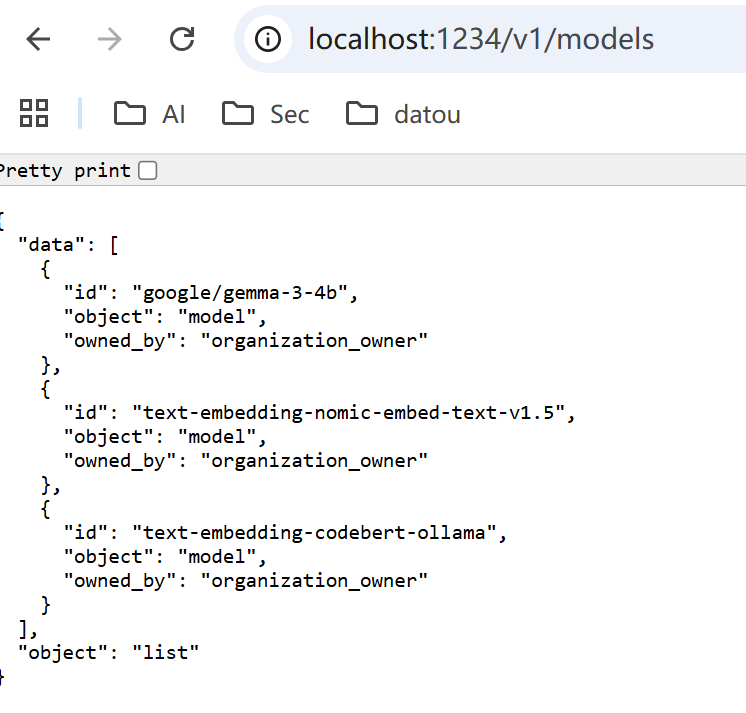Click "organization_owner" under nomic-embed entry
Screen dimensions: 746x713
coord(314,461)
